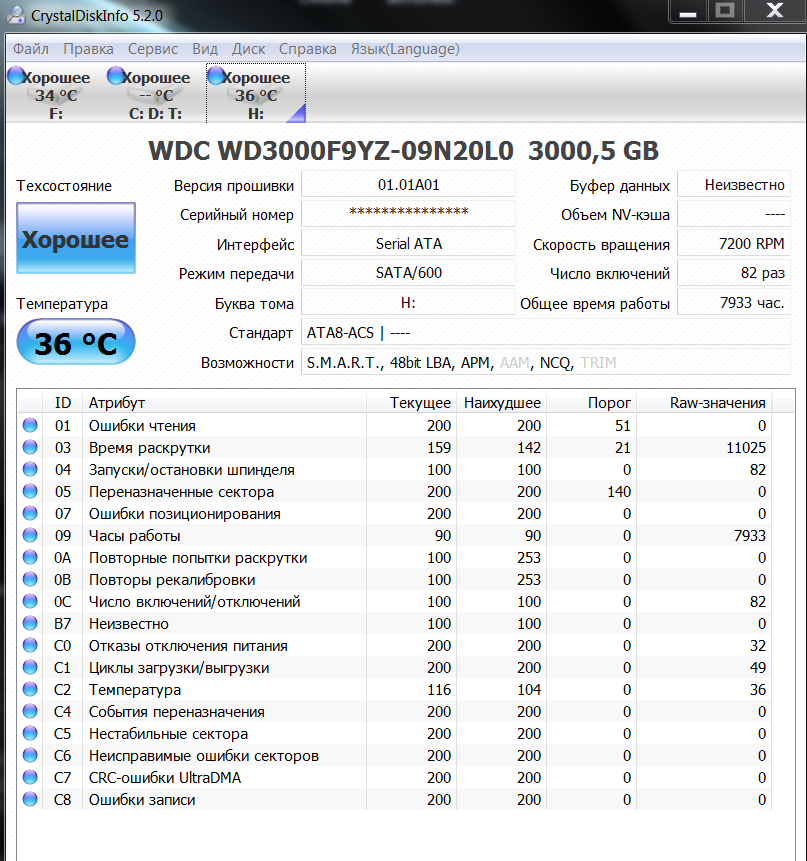
Task: Click status orb for C2 Температура
Action: click(x=30, y=689)
